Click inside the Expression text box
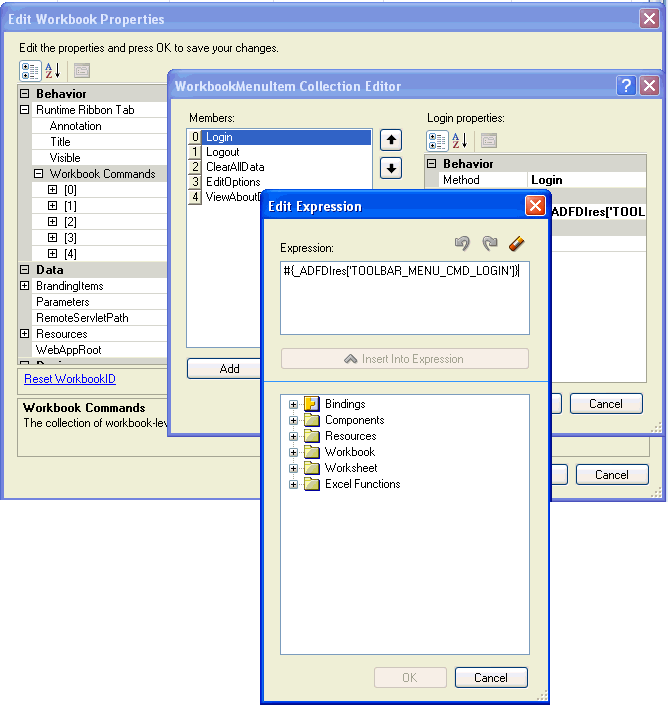 coord(405,298)
